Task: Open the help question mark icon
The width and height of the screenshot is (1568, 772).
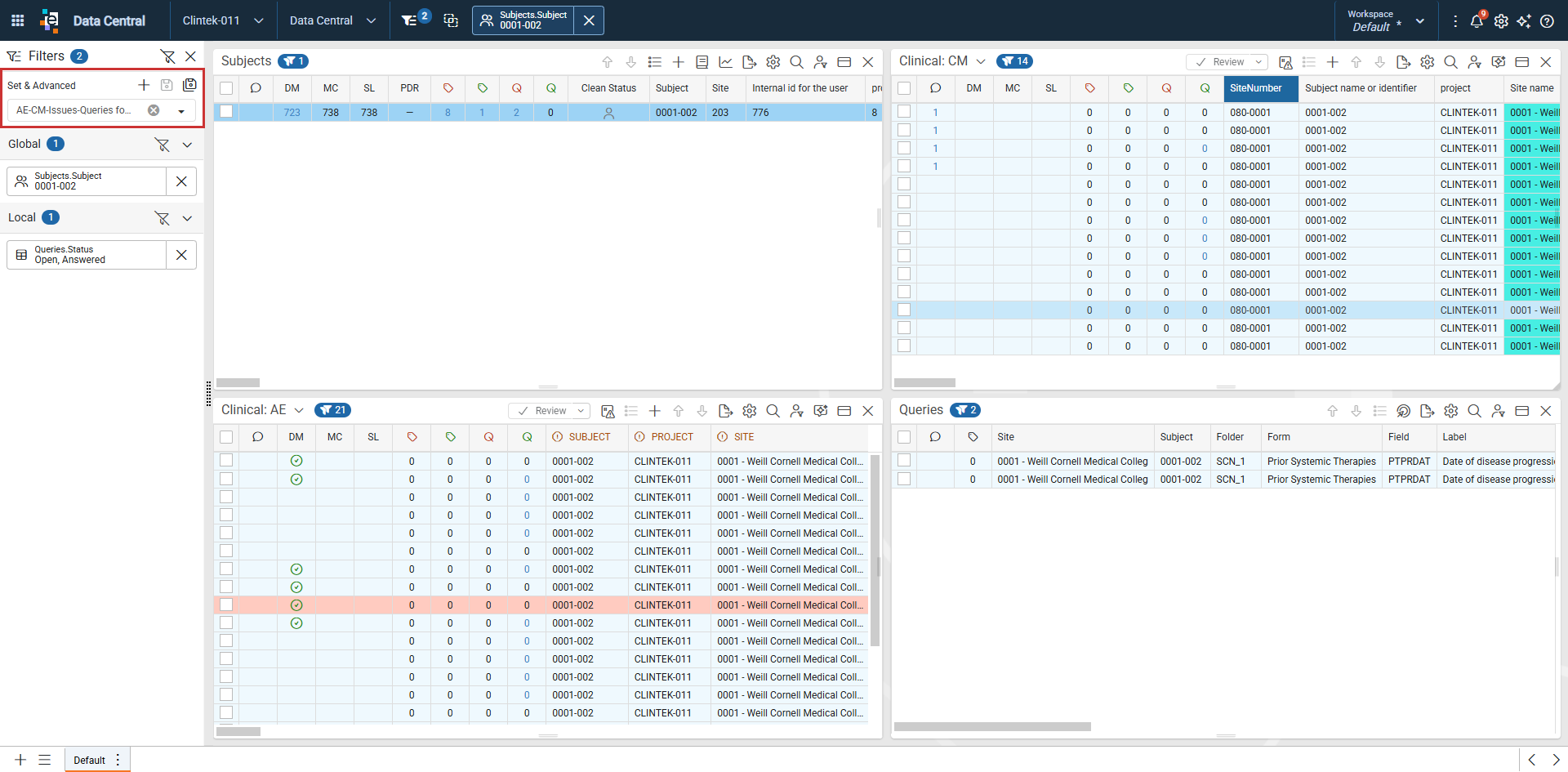Action: pos(1547,21)
